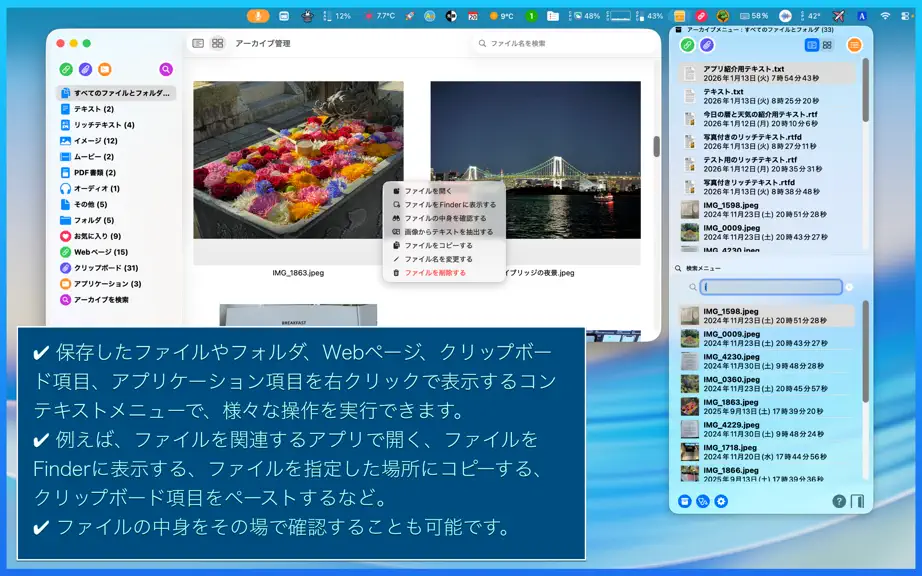The image size is (922, 576).
Task: Select 今日の暦と天気の紹介用テキスト.rtf in the archive list
Action: 767,119
